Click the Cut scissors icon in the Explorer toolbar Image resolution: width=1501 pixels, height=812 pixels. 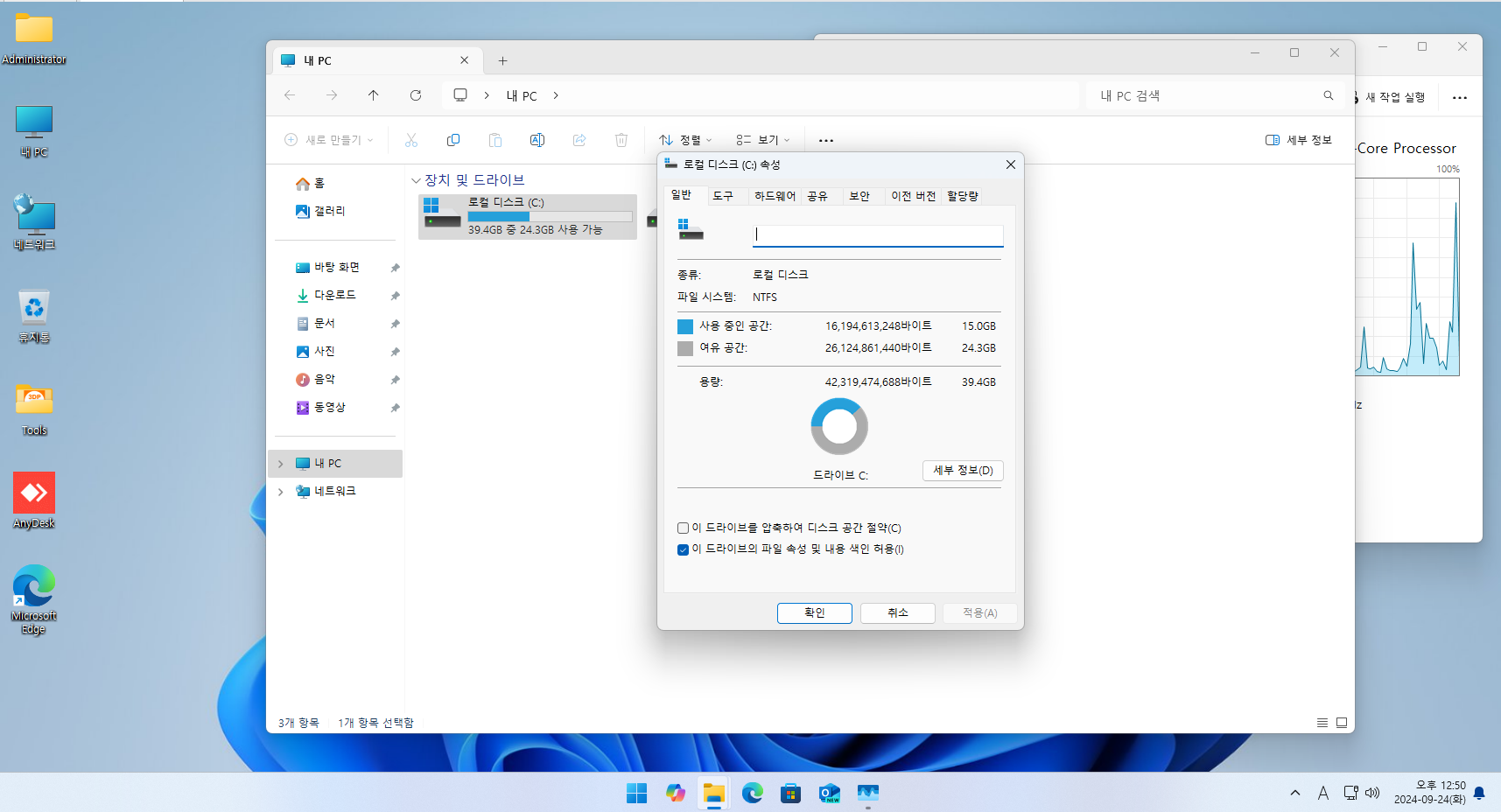point(411,140)
